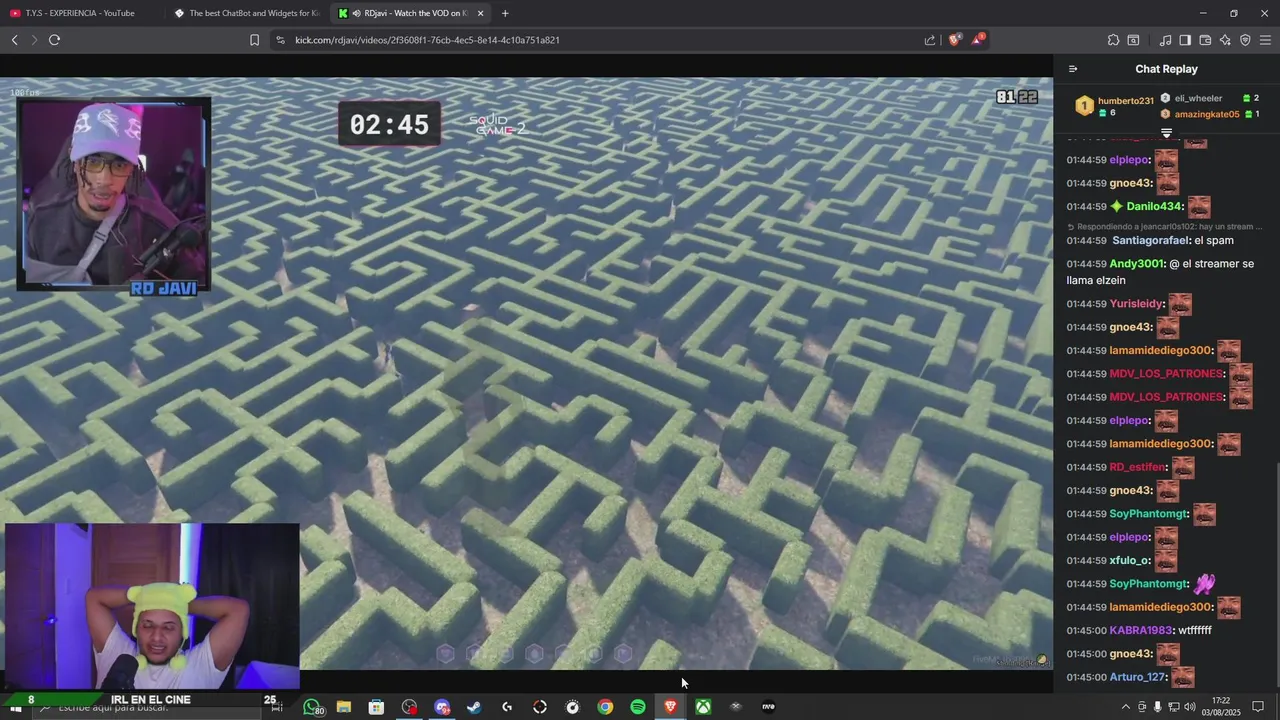Viewport: 1280px width, 720px height.
Task: Open the browser main hamburger menu
Action: (1265, 40)
